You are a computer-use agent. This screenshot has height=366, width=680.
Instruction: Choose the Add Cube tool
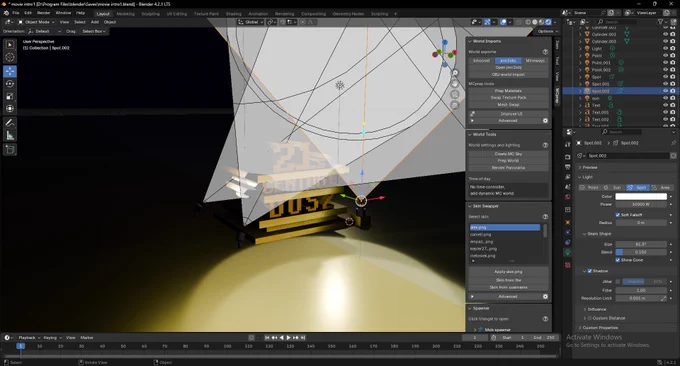click(10, 150)
